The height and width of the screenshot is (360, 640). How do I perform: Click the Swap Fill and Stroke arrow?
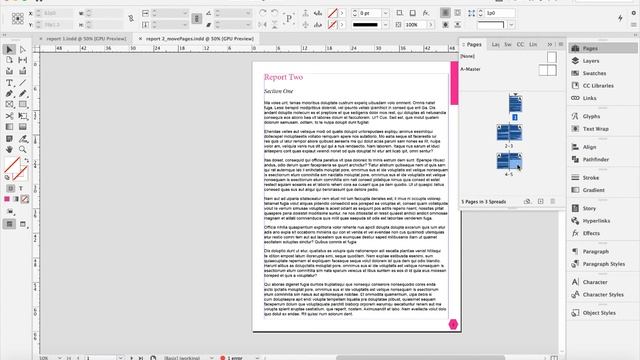(x=27, y=160)
